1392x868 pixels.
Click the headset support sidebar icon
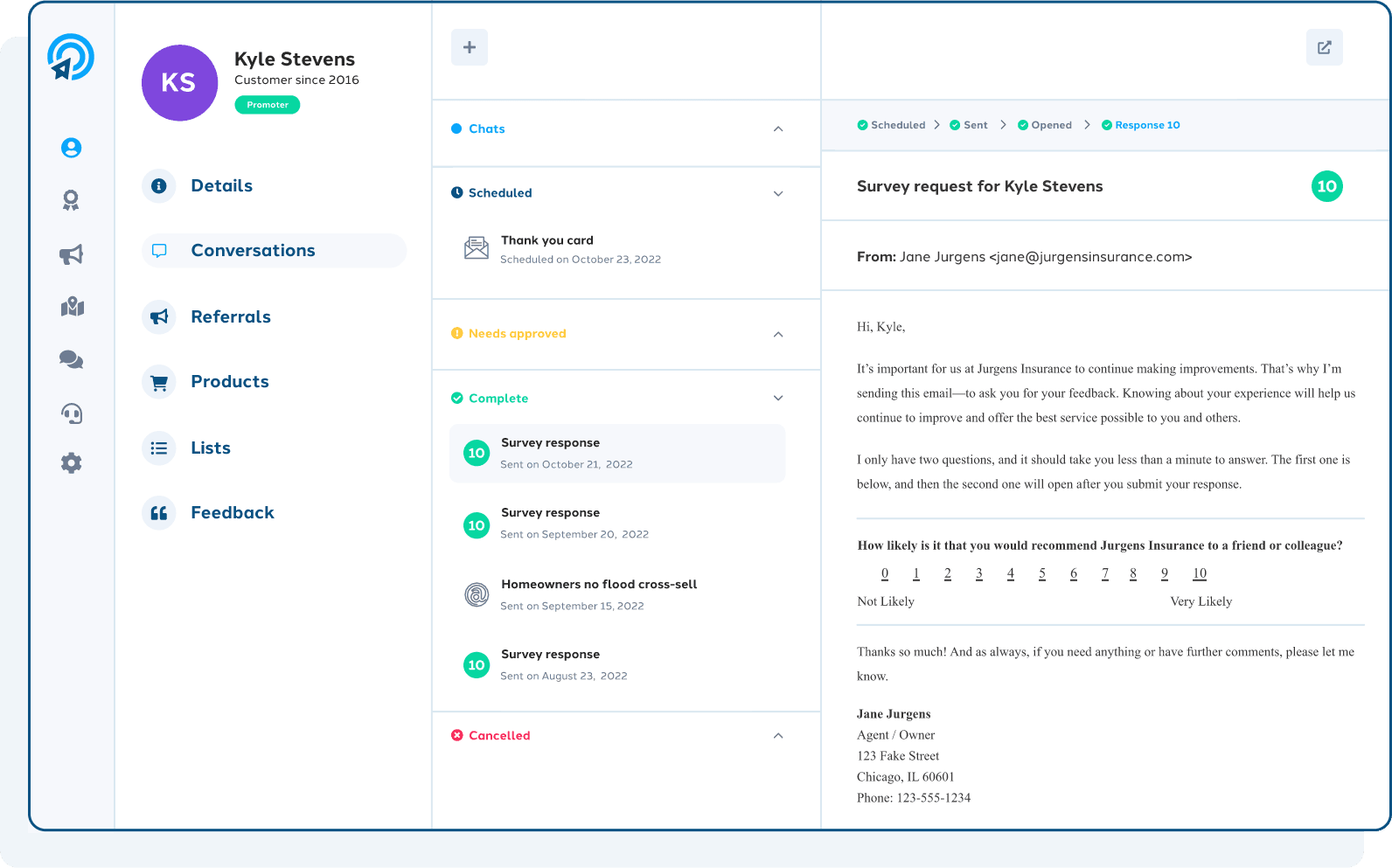tap(72, 413)
